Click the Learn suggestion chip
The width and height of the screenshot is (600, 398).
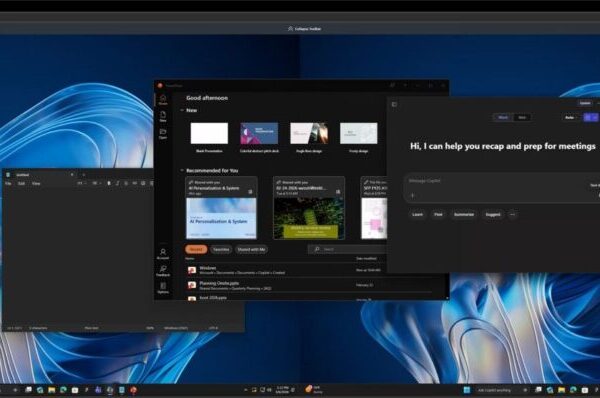pyautogui.click(x=417, y=214)
